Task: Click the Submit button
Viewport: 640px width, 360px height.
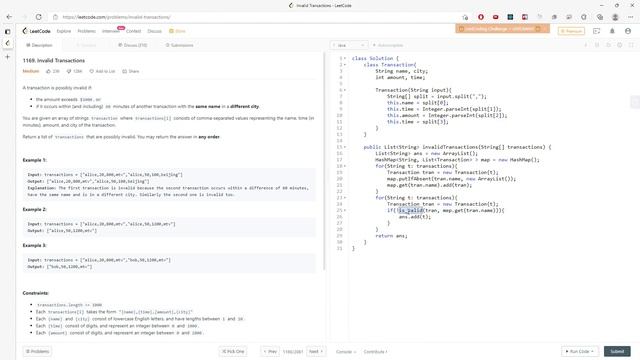Action: point(617,351)
